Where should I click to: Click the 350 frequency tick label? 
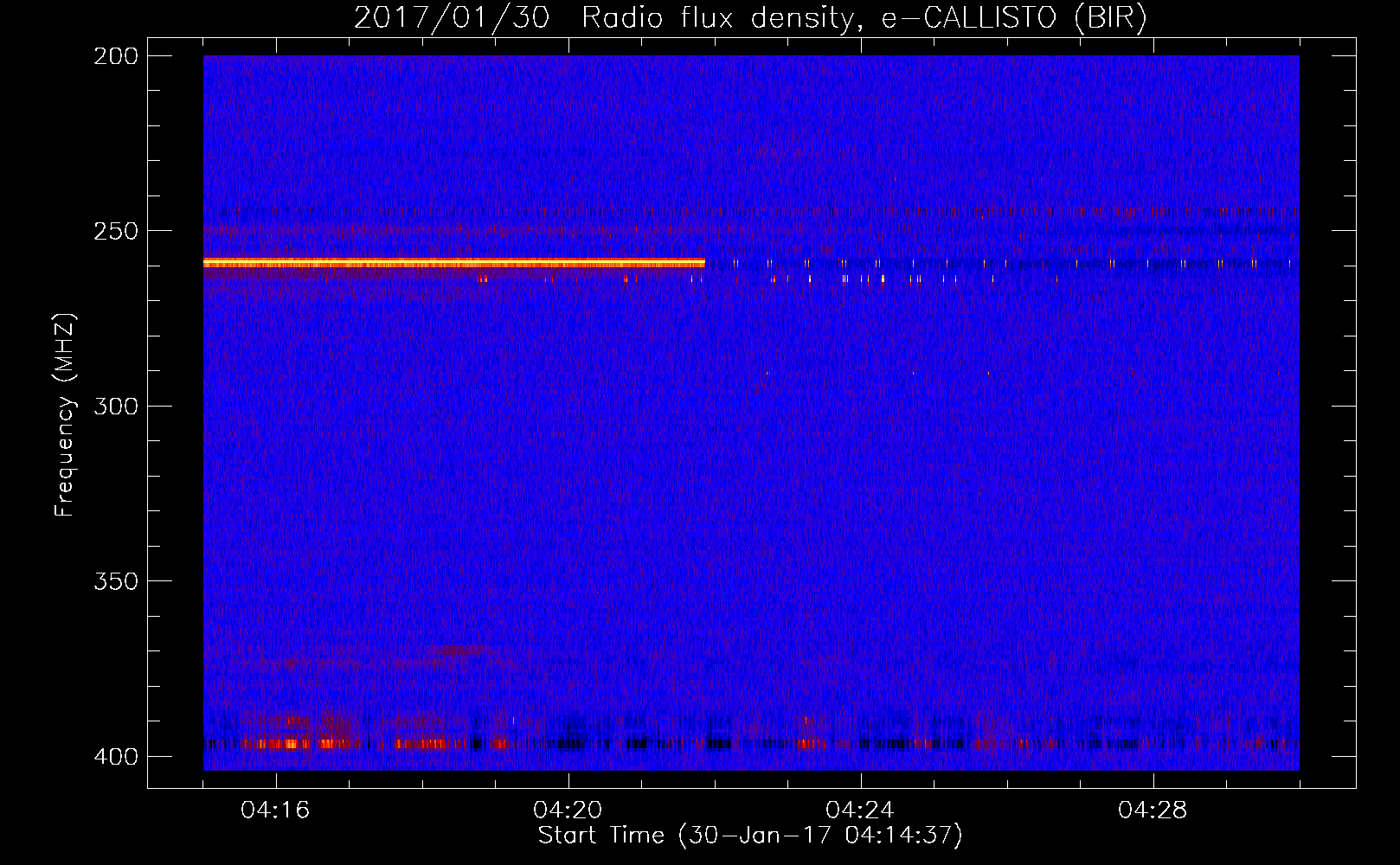[116, 580]
